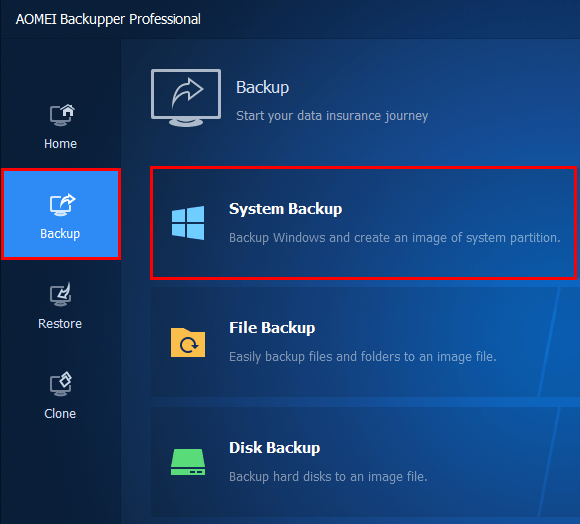Choose the File Backup option
The image size is (580, 524).
point(365,342)
